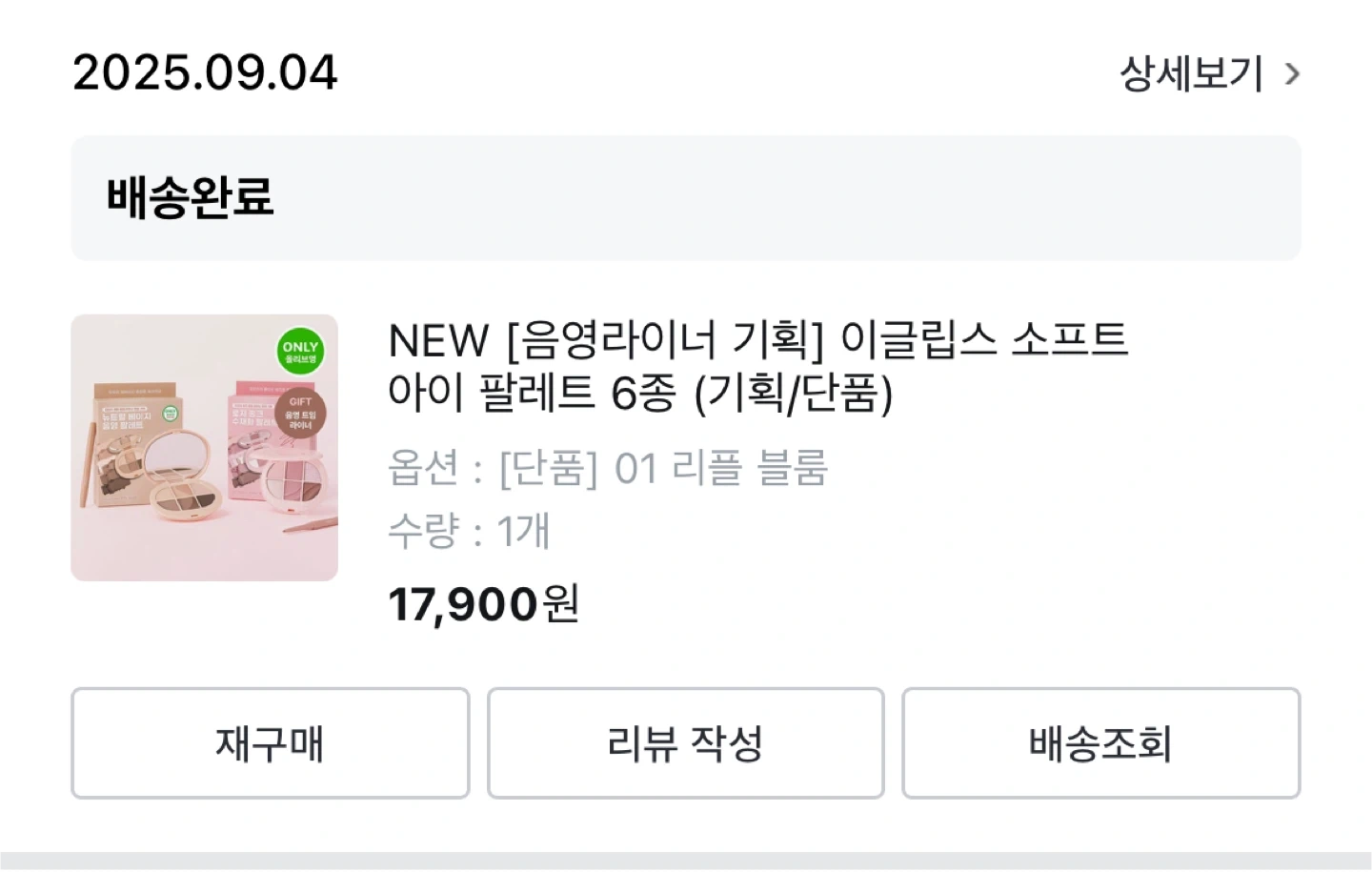1372x872 pixels.
Task: Click the order date 2025.09.04
Action: point(205,73)
